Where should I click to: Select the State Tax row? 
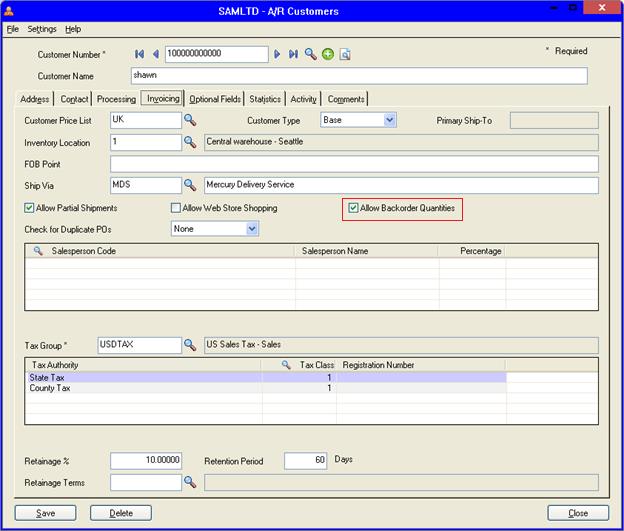266,377
